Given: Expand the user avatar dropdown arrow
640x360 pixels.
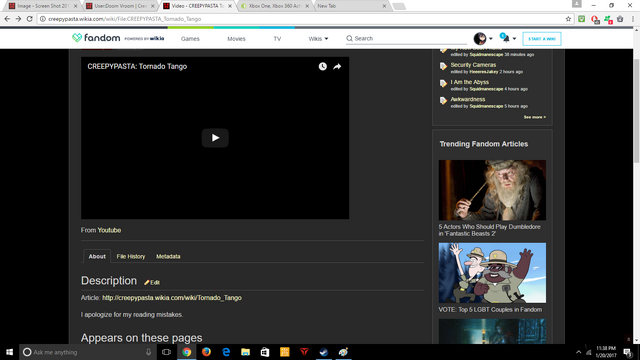Looking at the screenshot, I should pos(491,39).
